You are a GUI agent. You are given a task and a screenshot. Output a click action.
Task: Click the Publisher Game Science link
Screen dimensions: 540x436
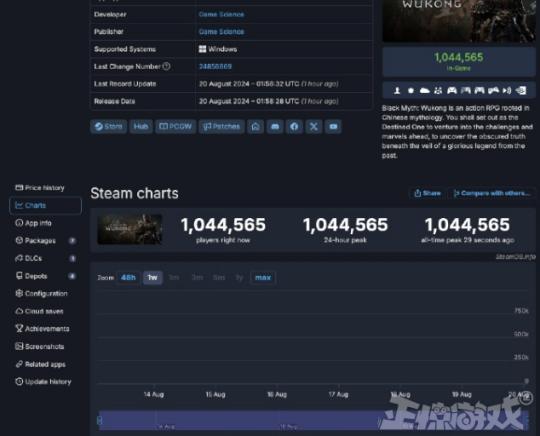click(221, 31)
